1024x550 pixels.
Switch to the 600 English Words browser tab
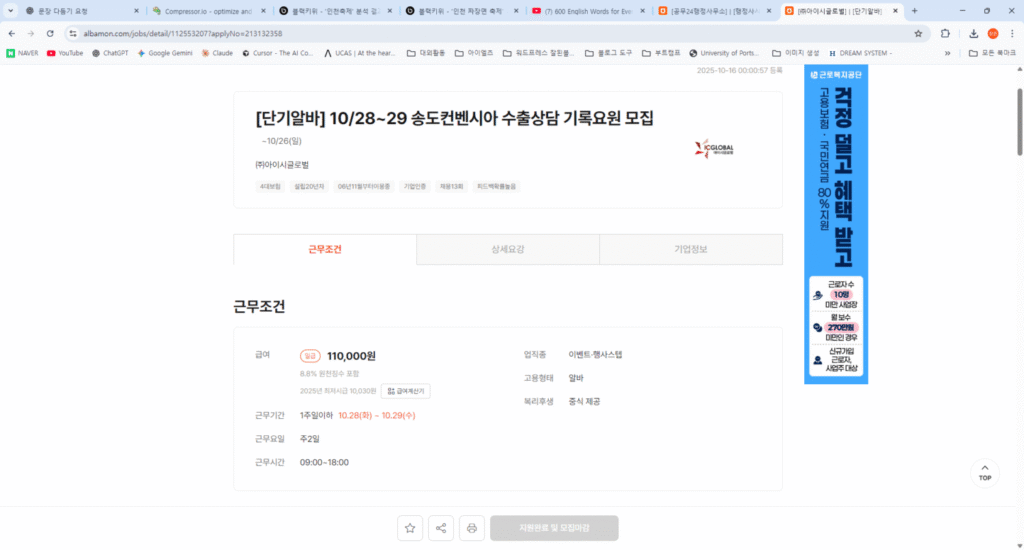(588, 11)
